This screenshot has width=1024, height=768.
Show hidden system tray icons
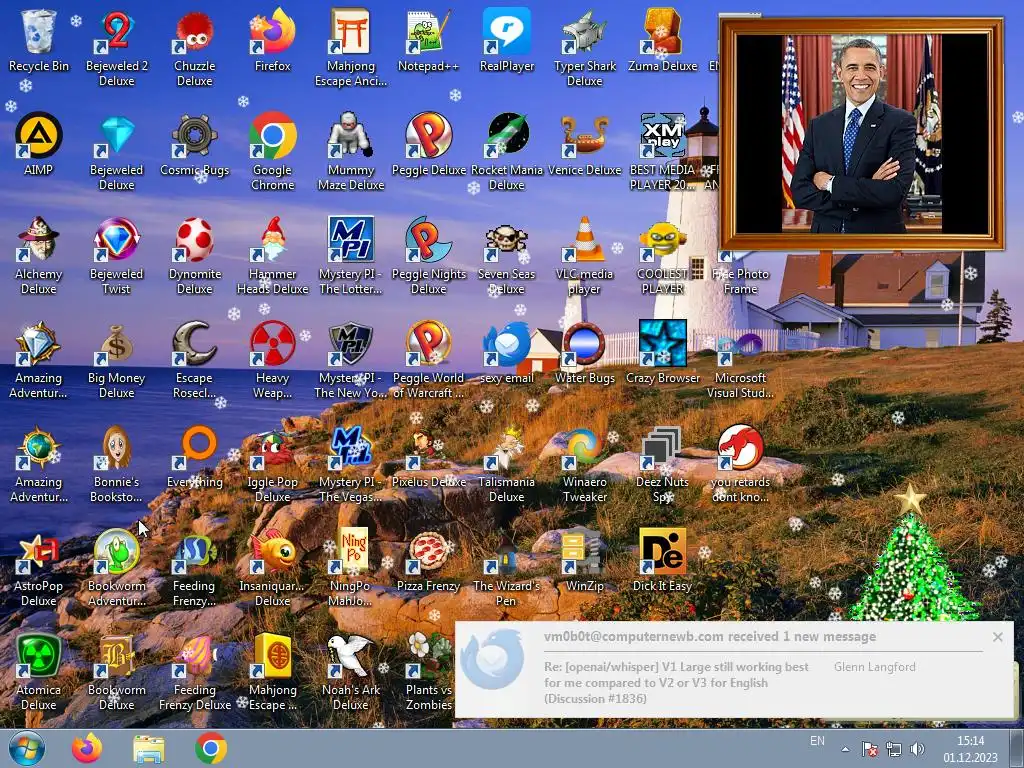click(x=845, y=750)
